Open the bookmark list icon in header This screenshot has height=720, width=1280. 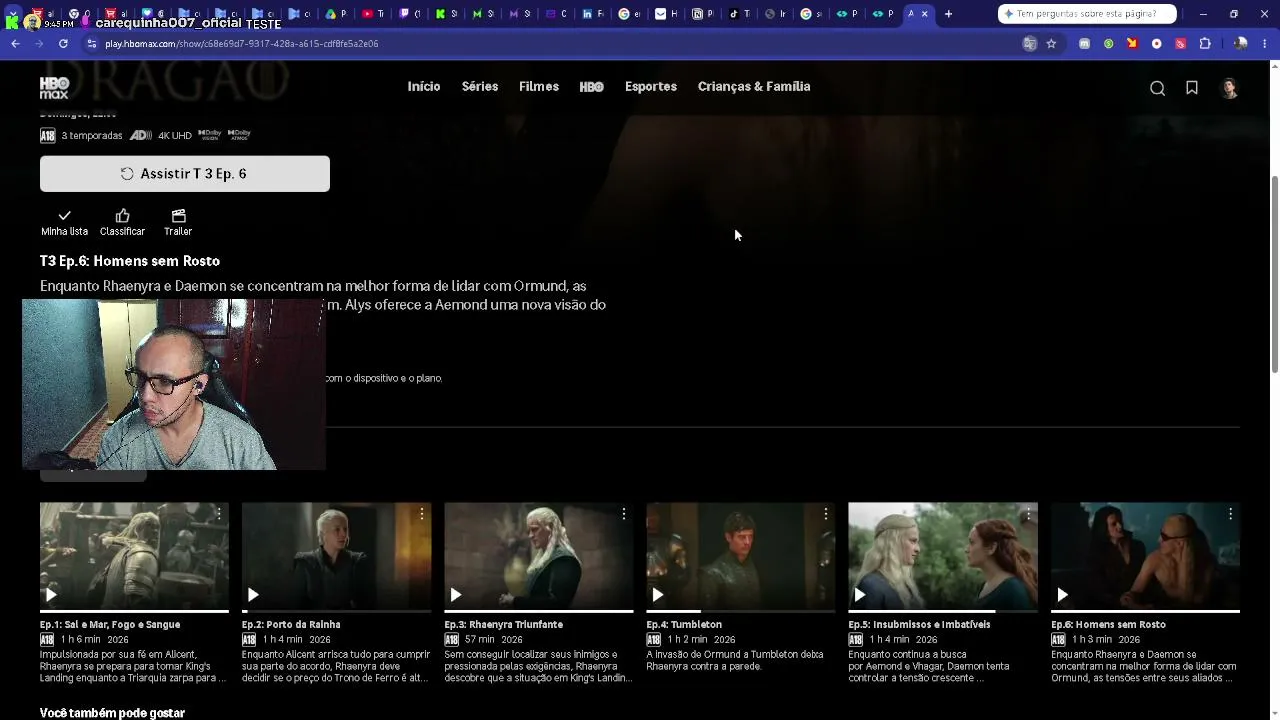click(x=1192, y=88)
